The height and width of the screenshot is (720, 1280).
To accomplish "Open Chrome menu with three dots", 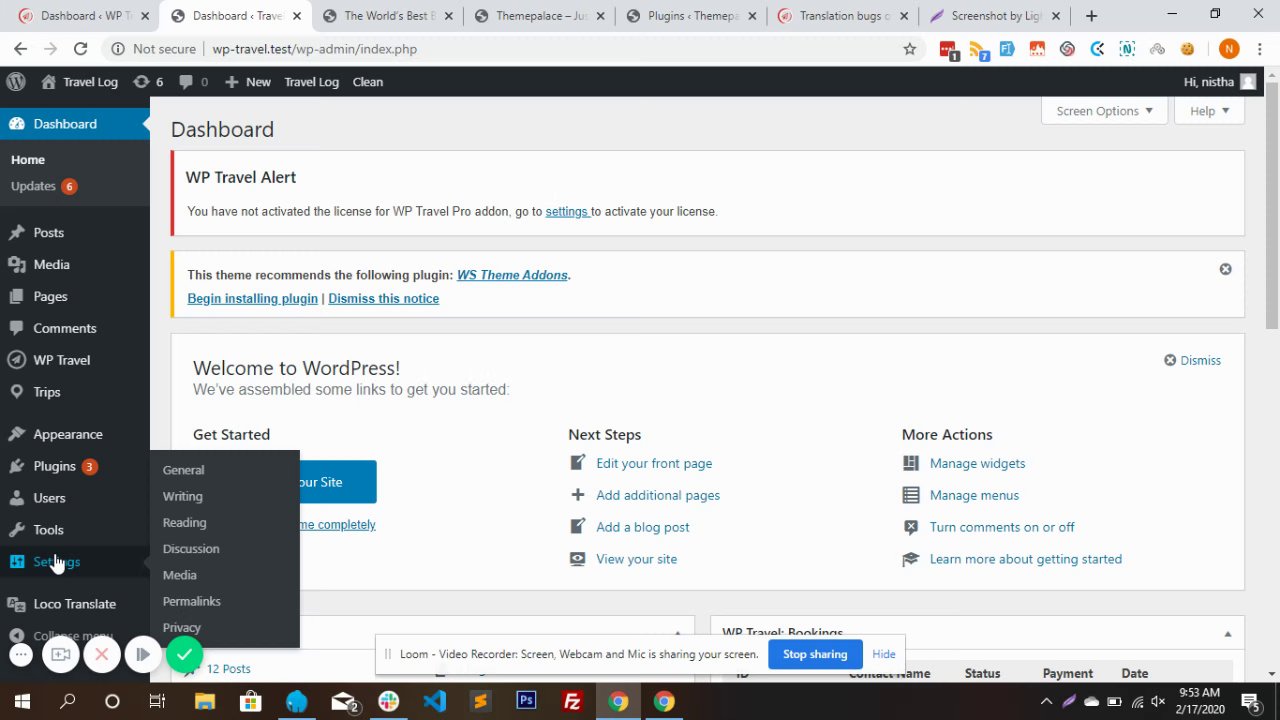I will point(1259,49).
